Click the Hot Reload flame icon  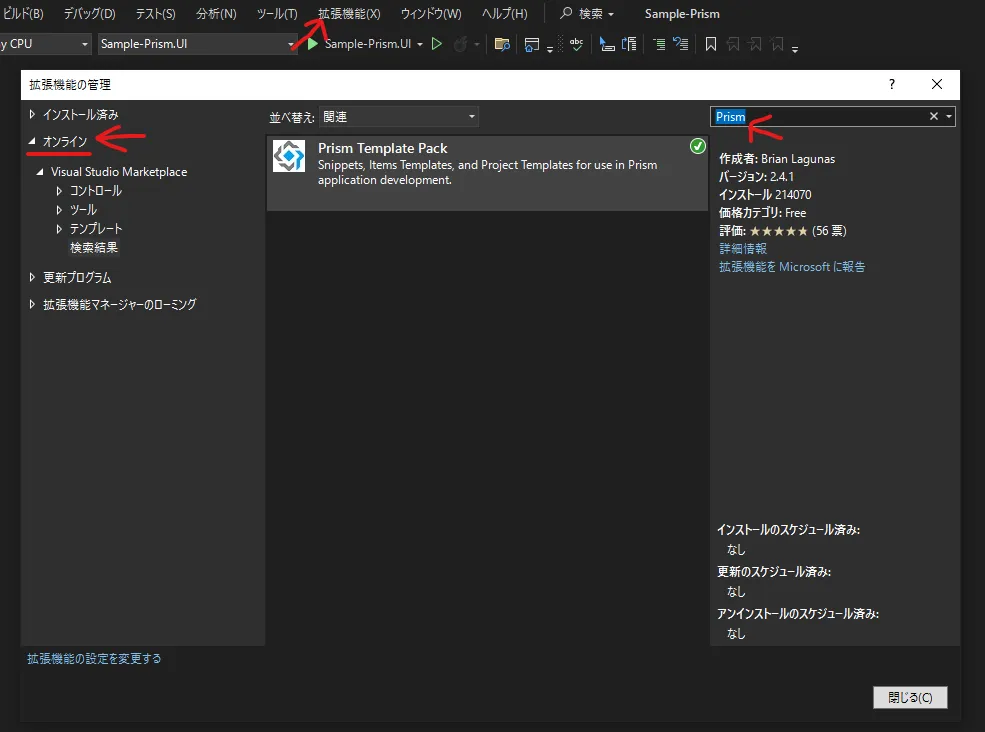point(460,44)
